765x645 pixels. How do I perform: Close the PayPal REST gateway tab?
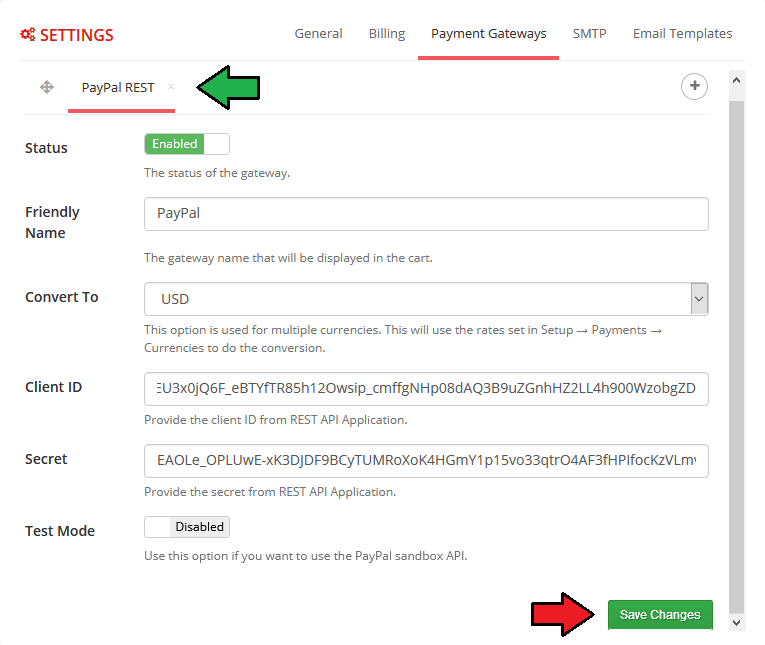click(x=171, y=86)
